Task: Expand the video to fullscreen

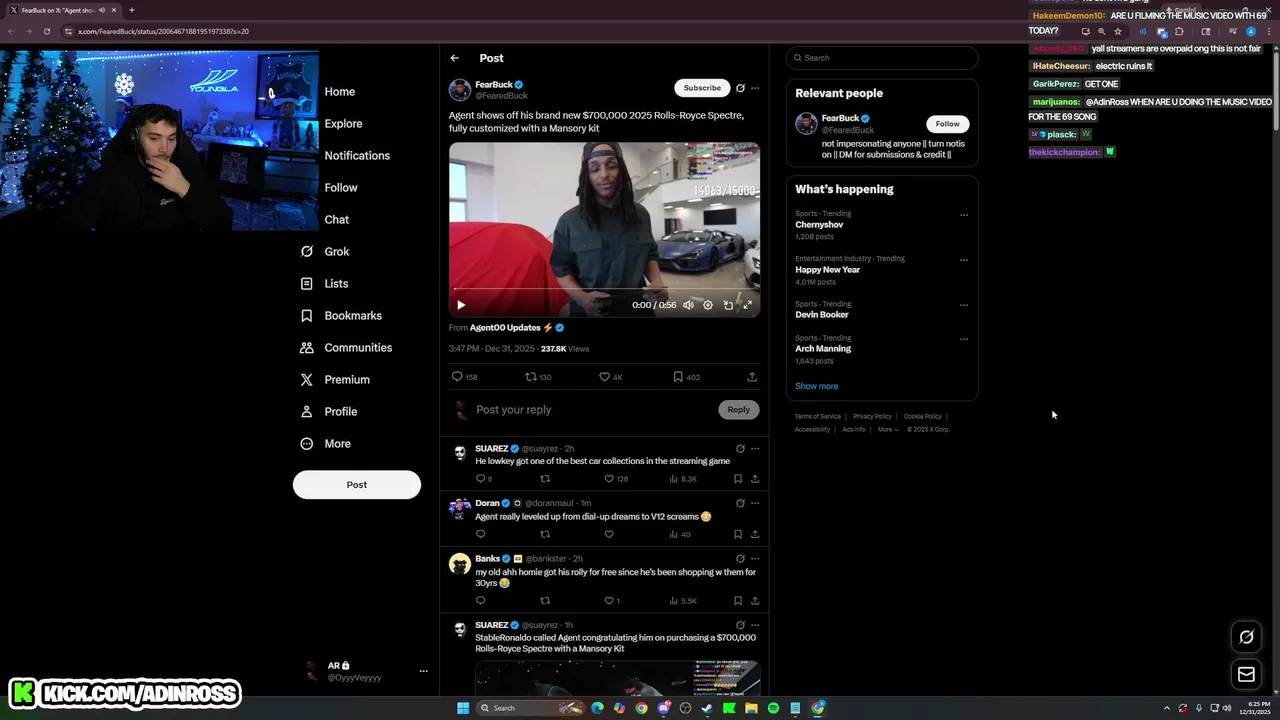Action: 747,305
